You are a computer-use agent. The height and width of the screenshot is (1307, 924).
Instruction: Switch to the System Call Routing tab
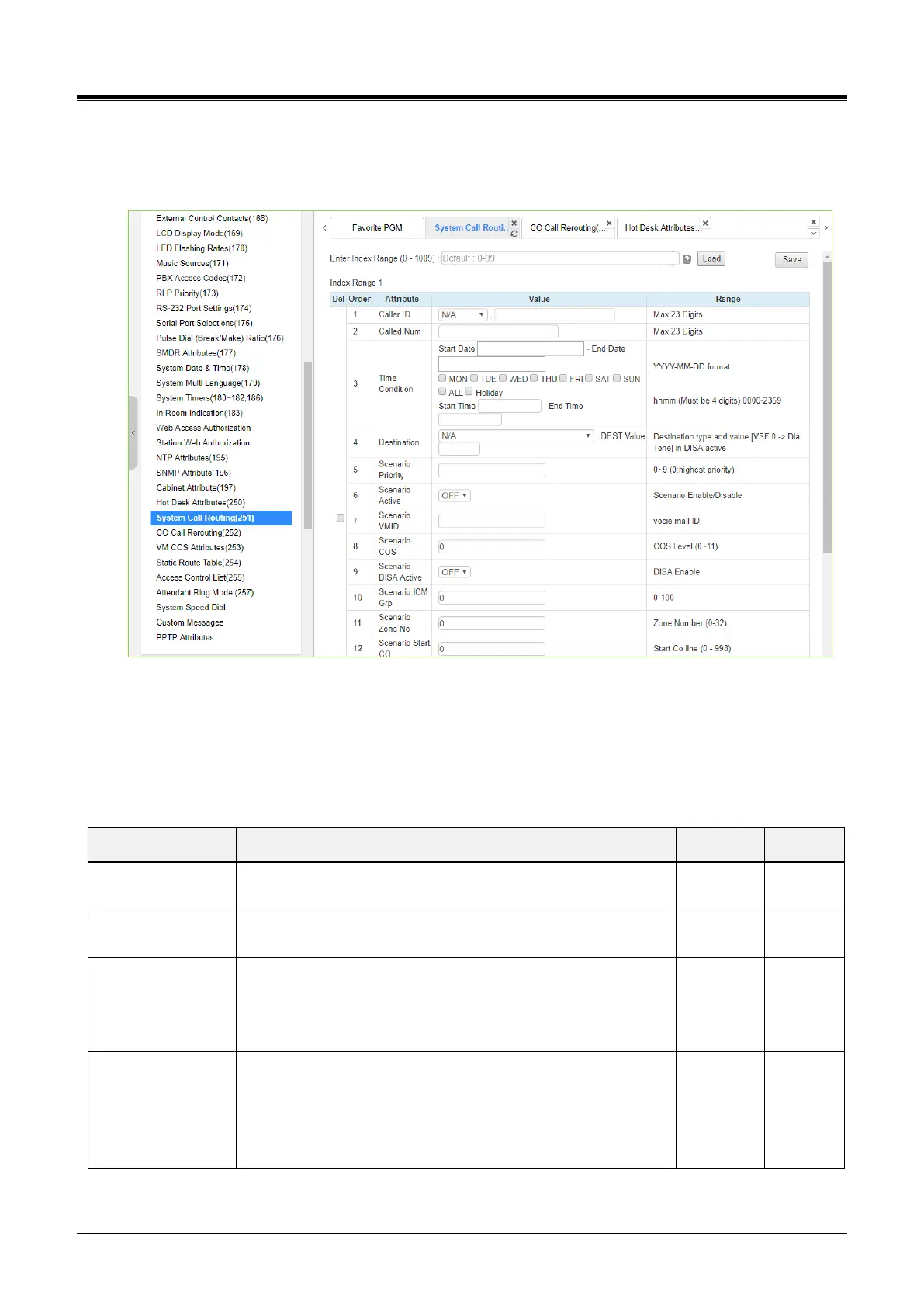point(470,227)
